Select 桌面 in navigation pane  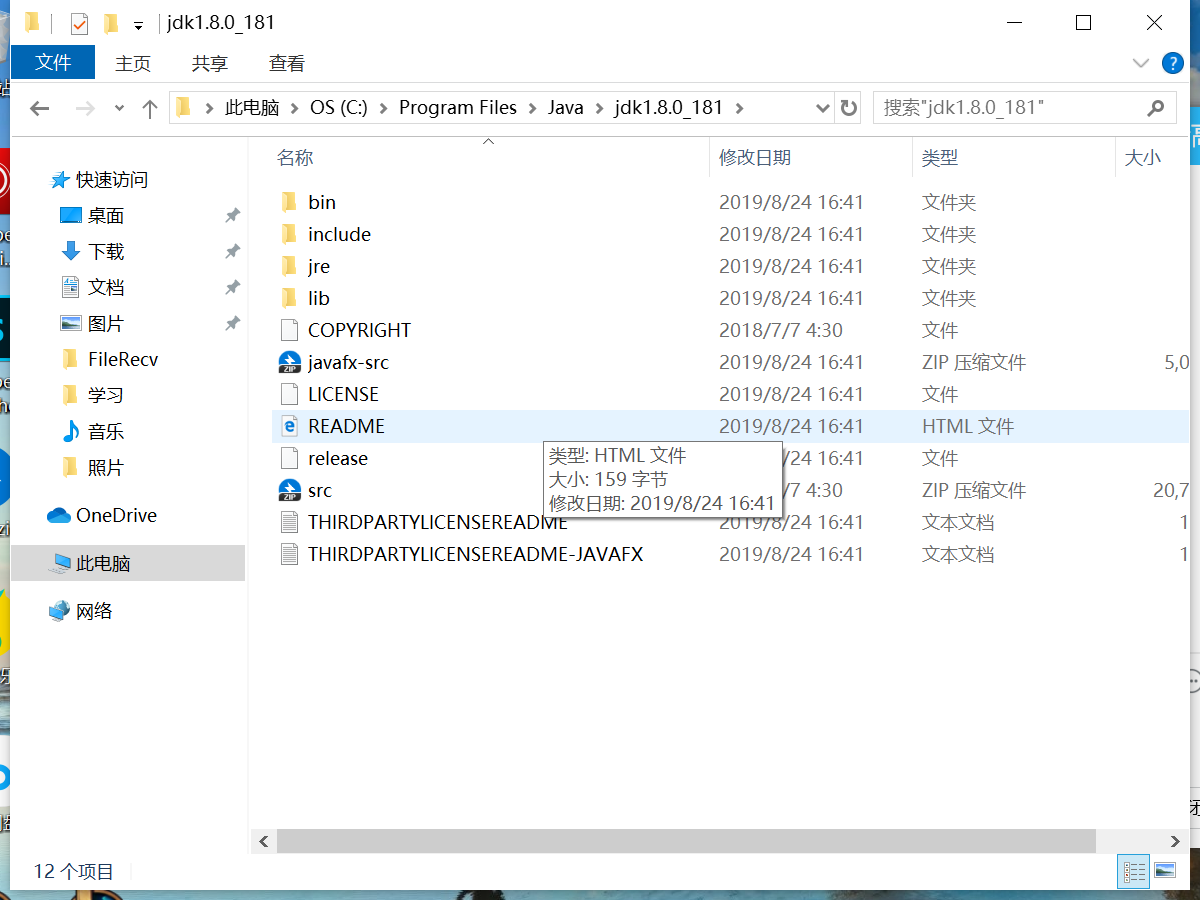pyautogui.click(x=106, y=215)
